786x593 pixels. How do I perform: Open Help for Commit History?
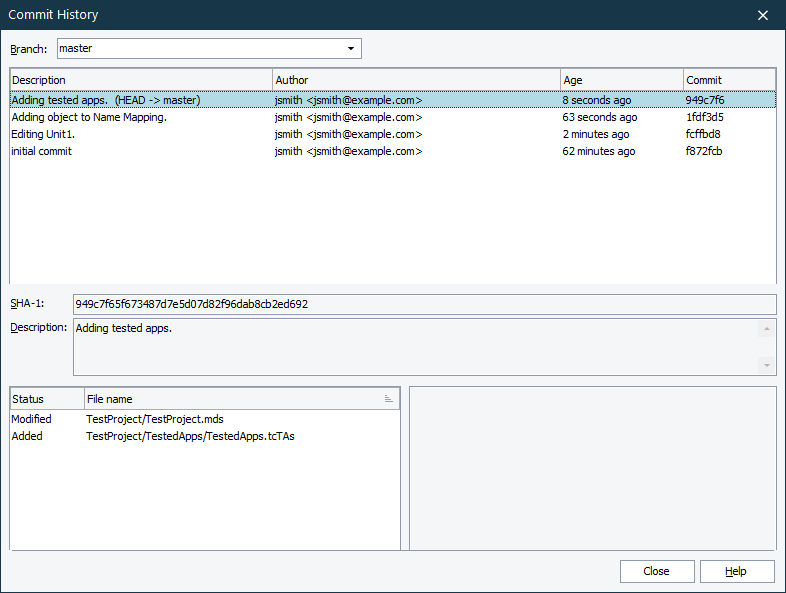[737, 571]
